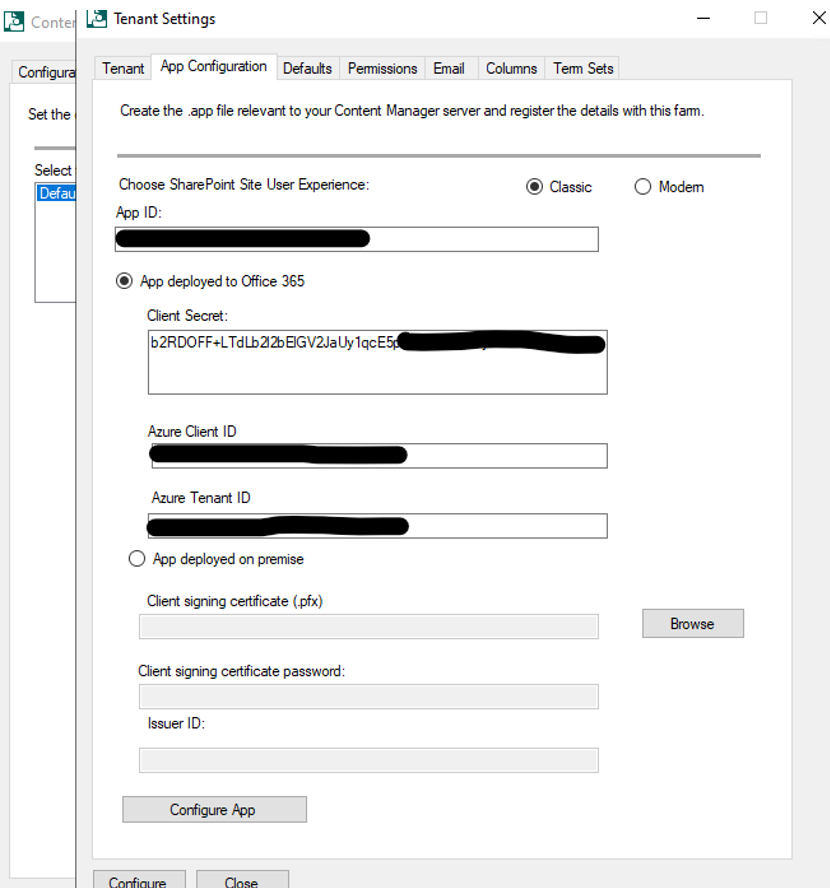Screen dimensions: 830x888
Task: Open the Defaults tab
Action: [307, 68]
